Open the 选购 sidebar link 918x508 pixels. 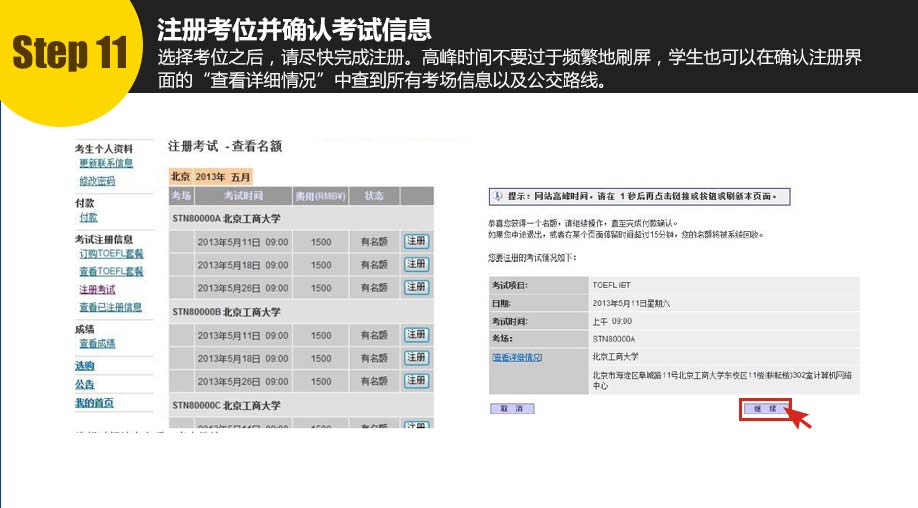[x=84, y=365]
